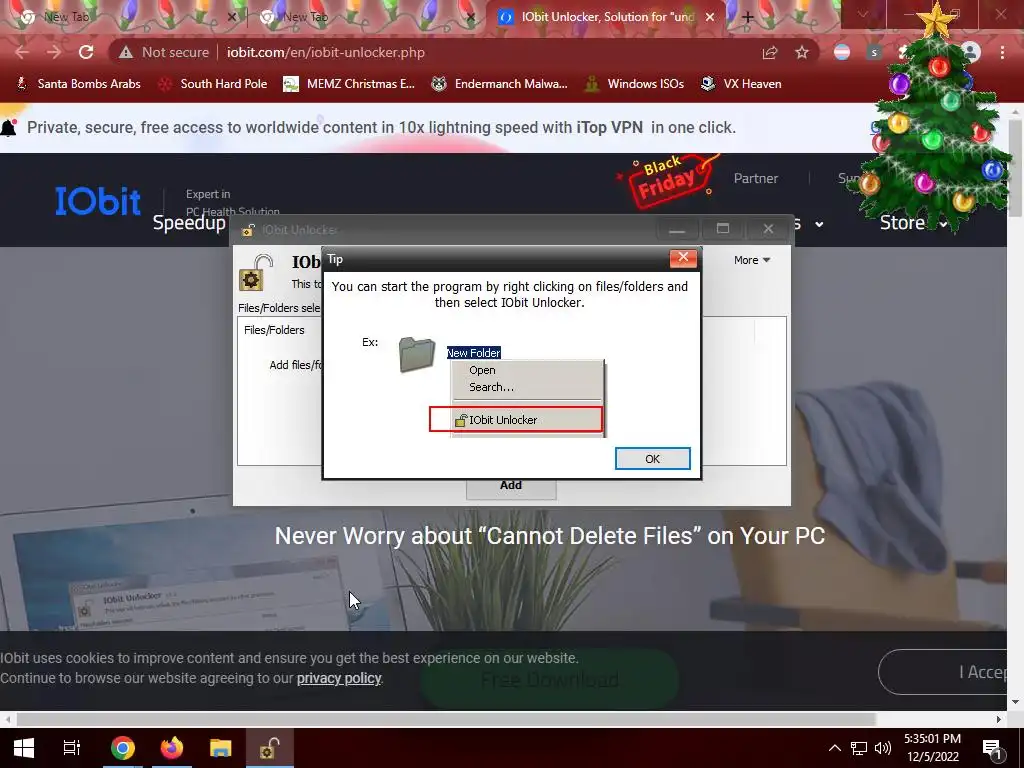
Task: Click the gray S extension icon
Action: 874,52
